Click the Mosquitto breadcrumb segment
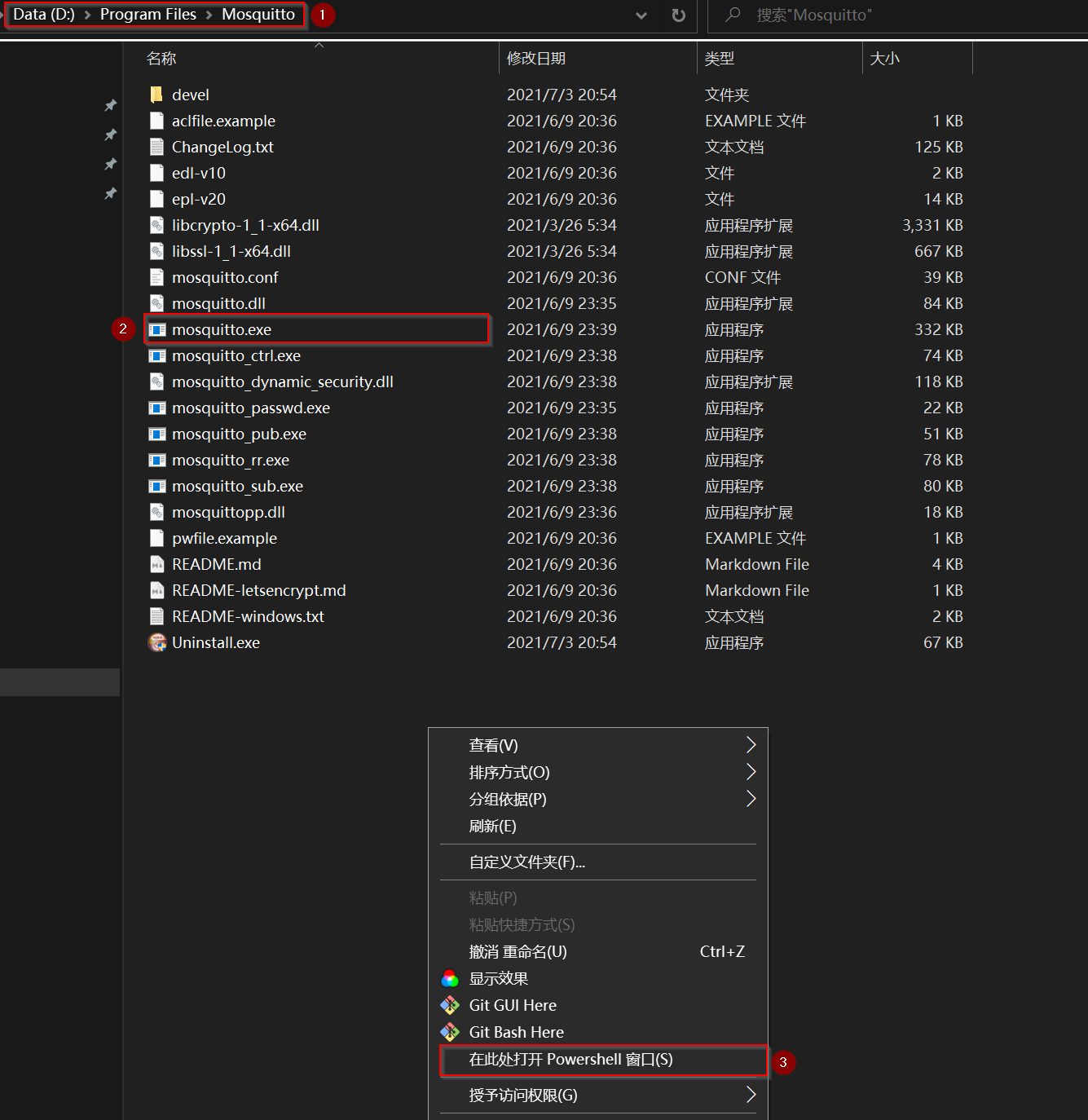 coord(258,15)
